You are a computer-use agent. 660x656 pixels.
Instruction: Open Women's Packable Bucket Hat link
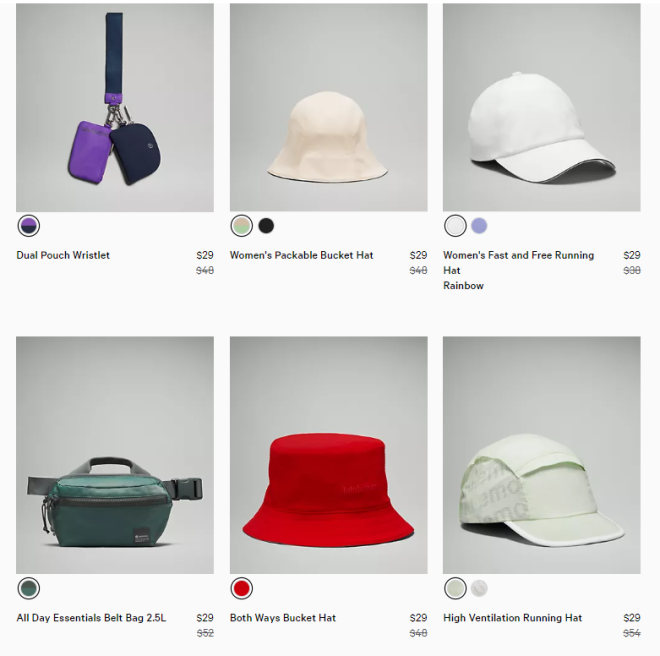pyautogui.click(x=301, y=255)
